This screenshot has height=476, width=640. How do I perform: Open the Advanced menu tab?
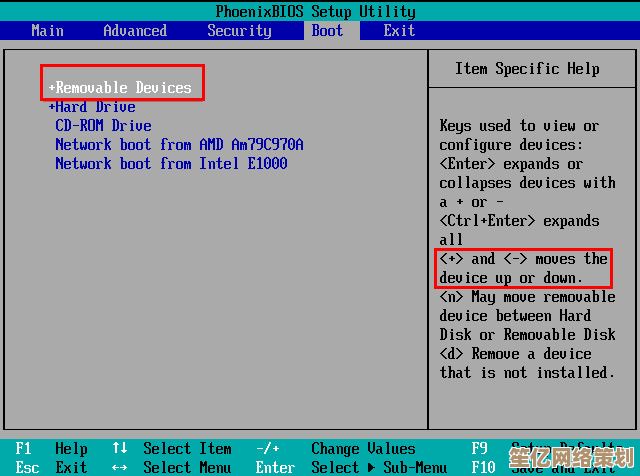pyautogui.click(x=135, y=30)
